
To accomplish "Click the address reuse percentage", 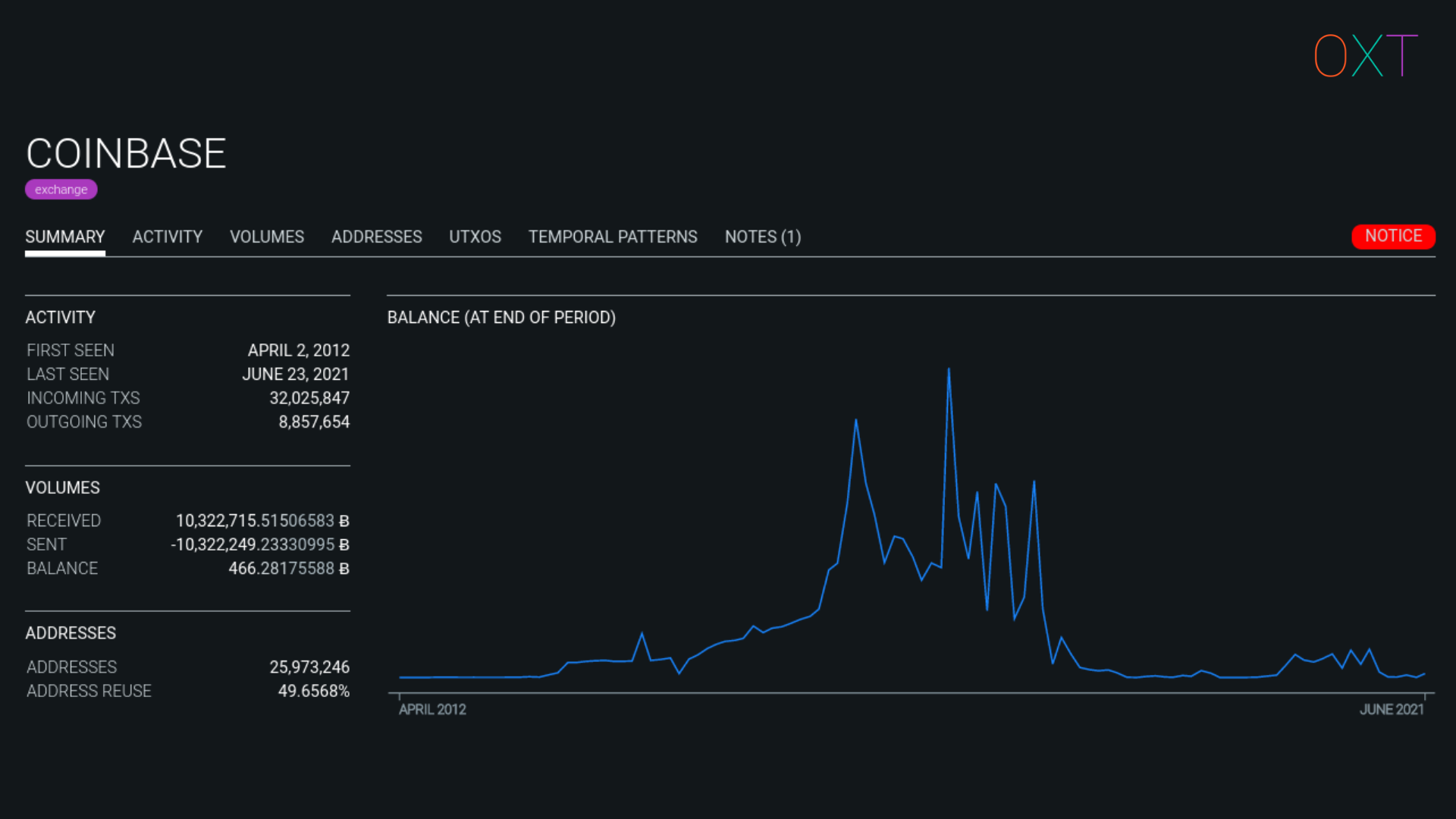I will pyautogui.click(x=313, y=691).
